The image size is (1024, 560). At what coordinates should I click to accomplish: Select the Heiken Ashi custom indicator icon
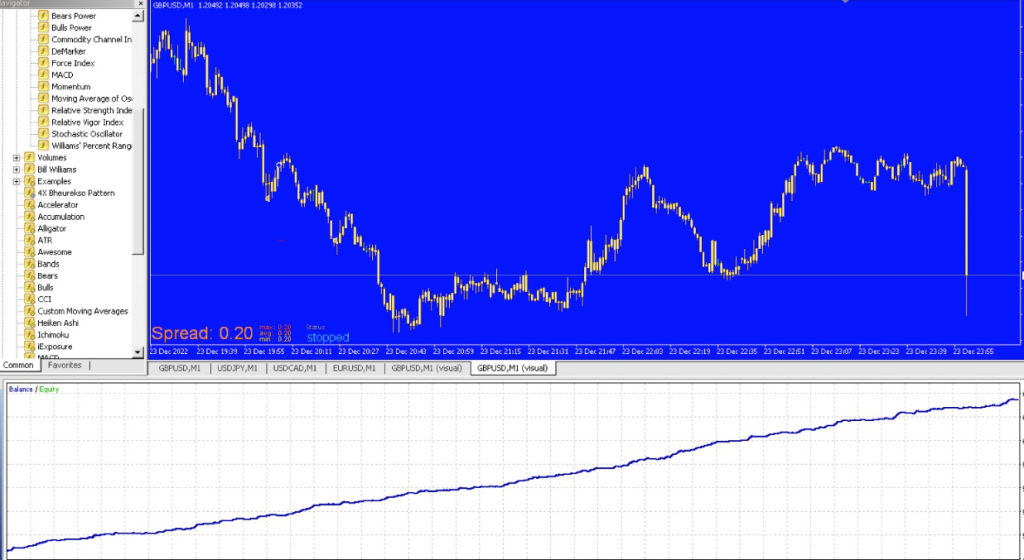pyautogui.click(x=29, y=323)
